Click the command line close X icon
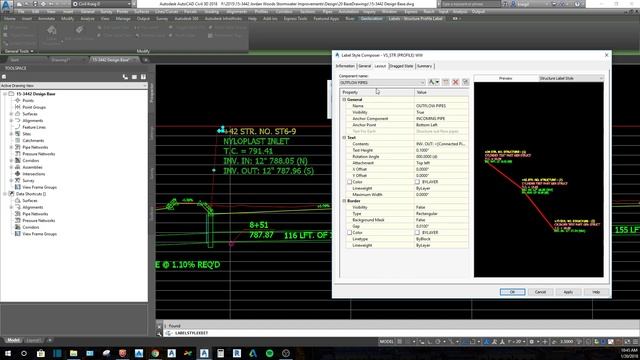640x360 pixels. [x=159, y=326]
